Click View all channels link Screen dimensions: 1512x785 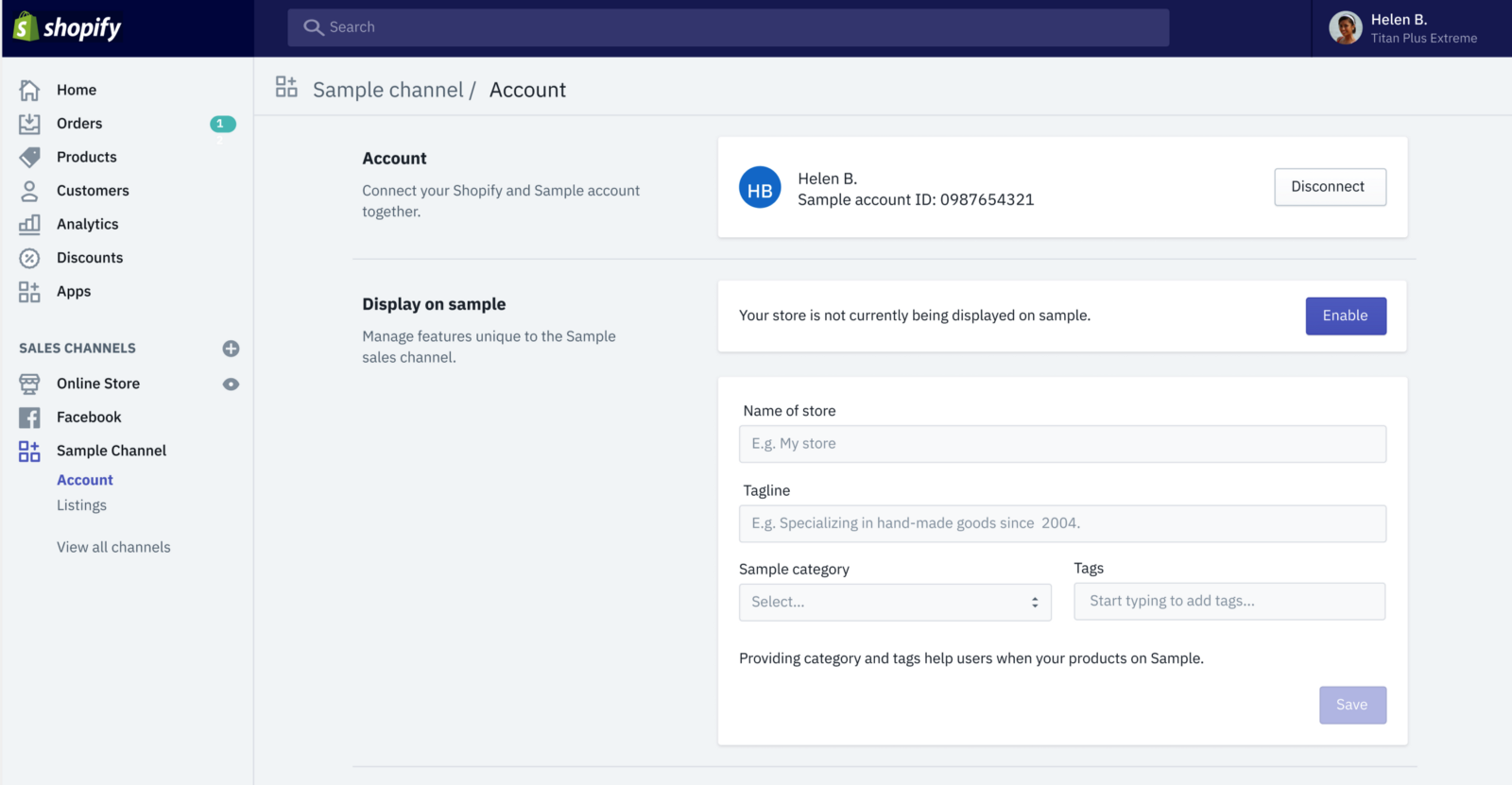[x=113, y=547]
